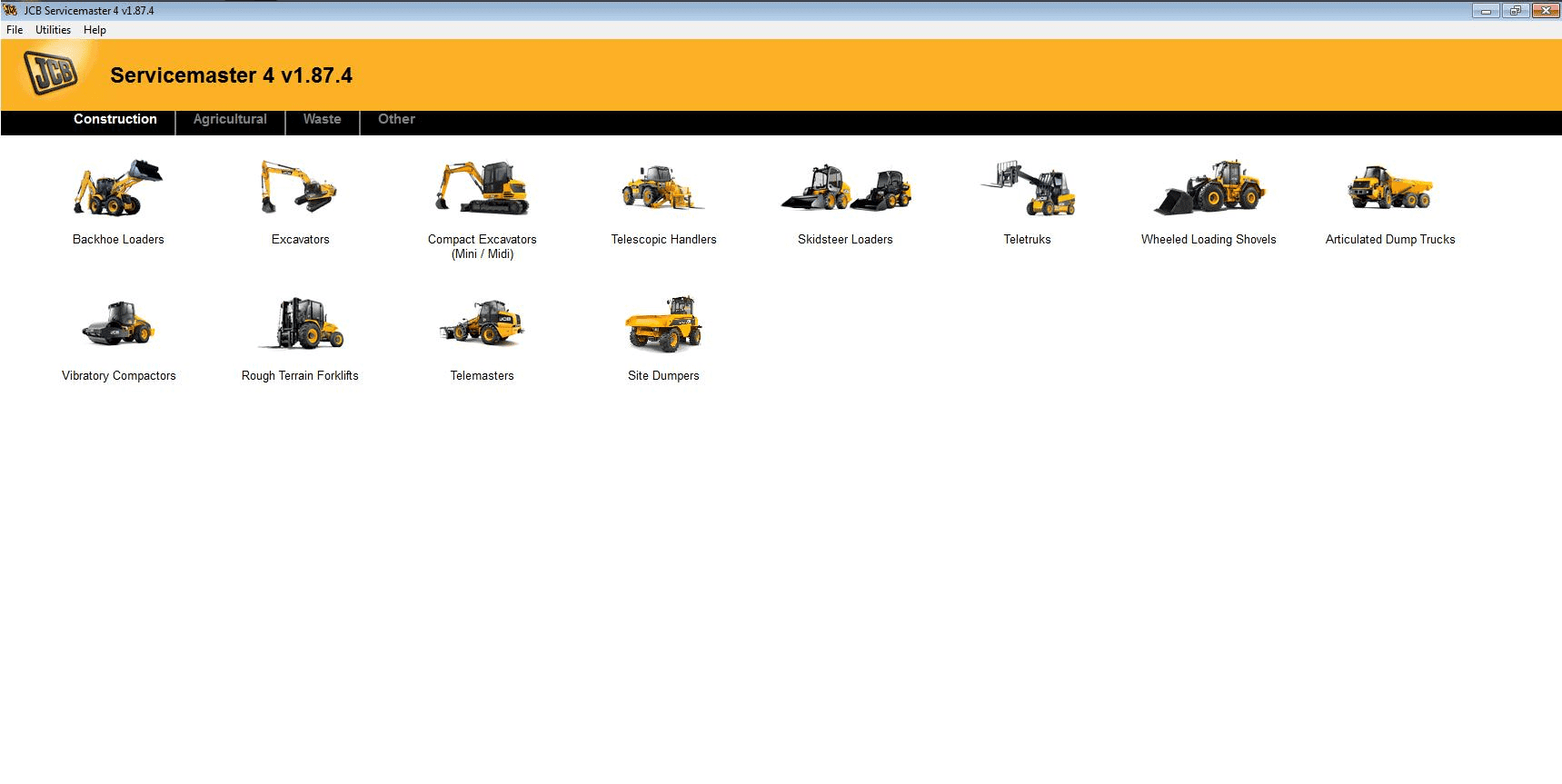The image size is (1562, 784).
Task: Select the Excavators machine icon
Action: pyautogui.click(x=299, y=188)
